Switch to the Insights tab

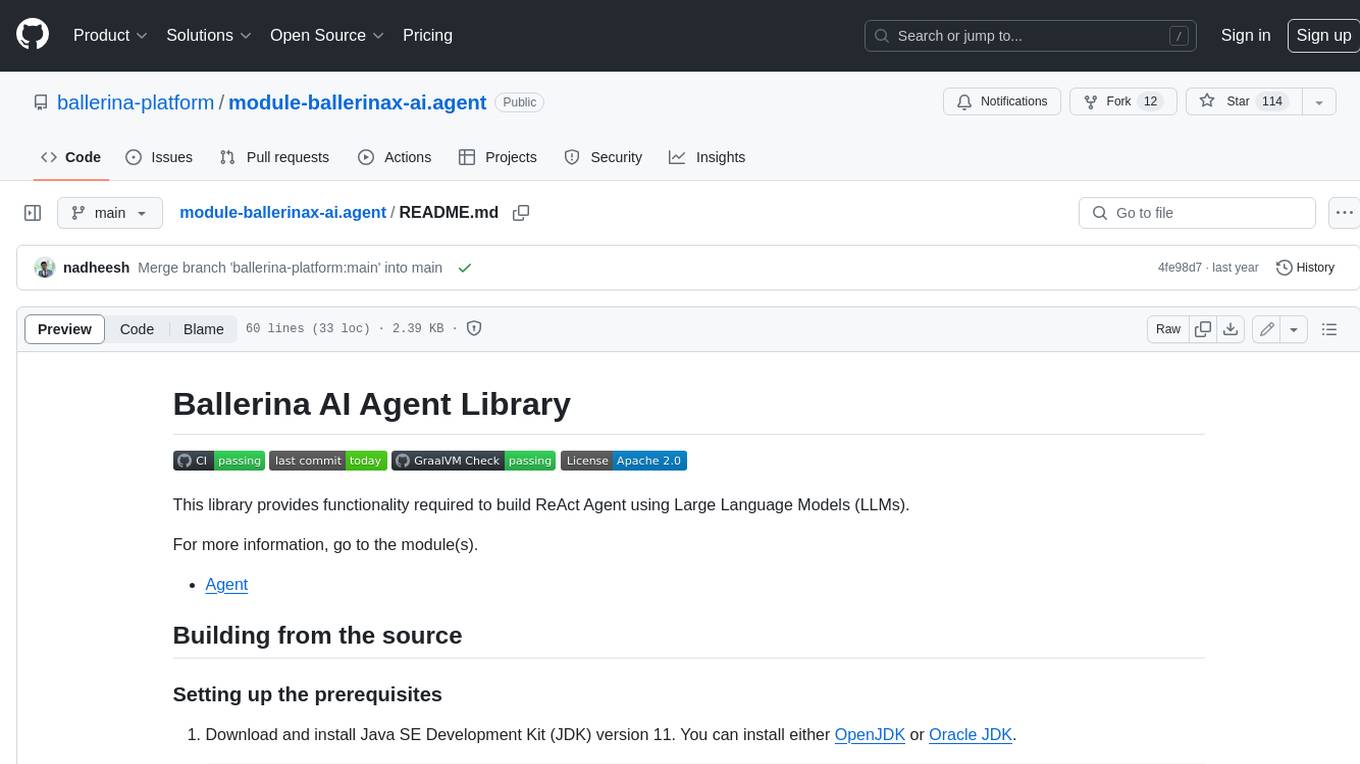coord(707,157)
